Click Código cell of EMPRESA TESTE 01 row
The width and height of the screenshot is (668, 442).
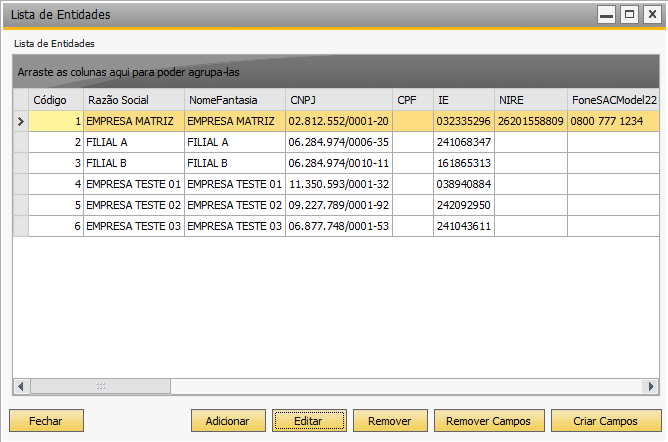(56, 184)
